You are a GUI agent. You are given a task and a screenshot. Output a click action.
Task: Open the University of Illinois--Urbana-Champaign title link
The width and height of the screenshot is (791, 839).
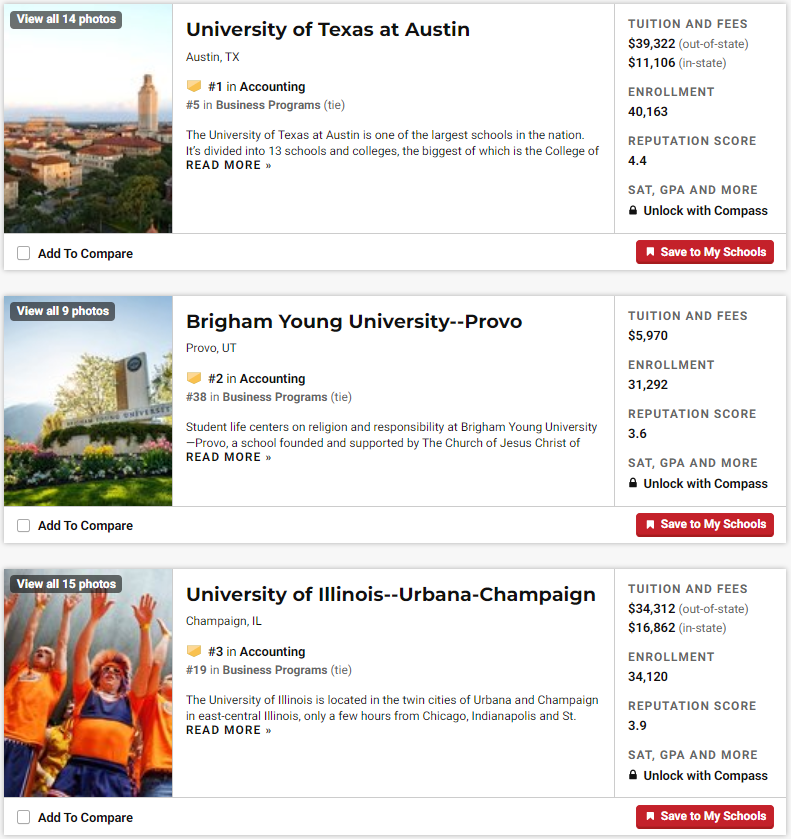391,594
